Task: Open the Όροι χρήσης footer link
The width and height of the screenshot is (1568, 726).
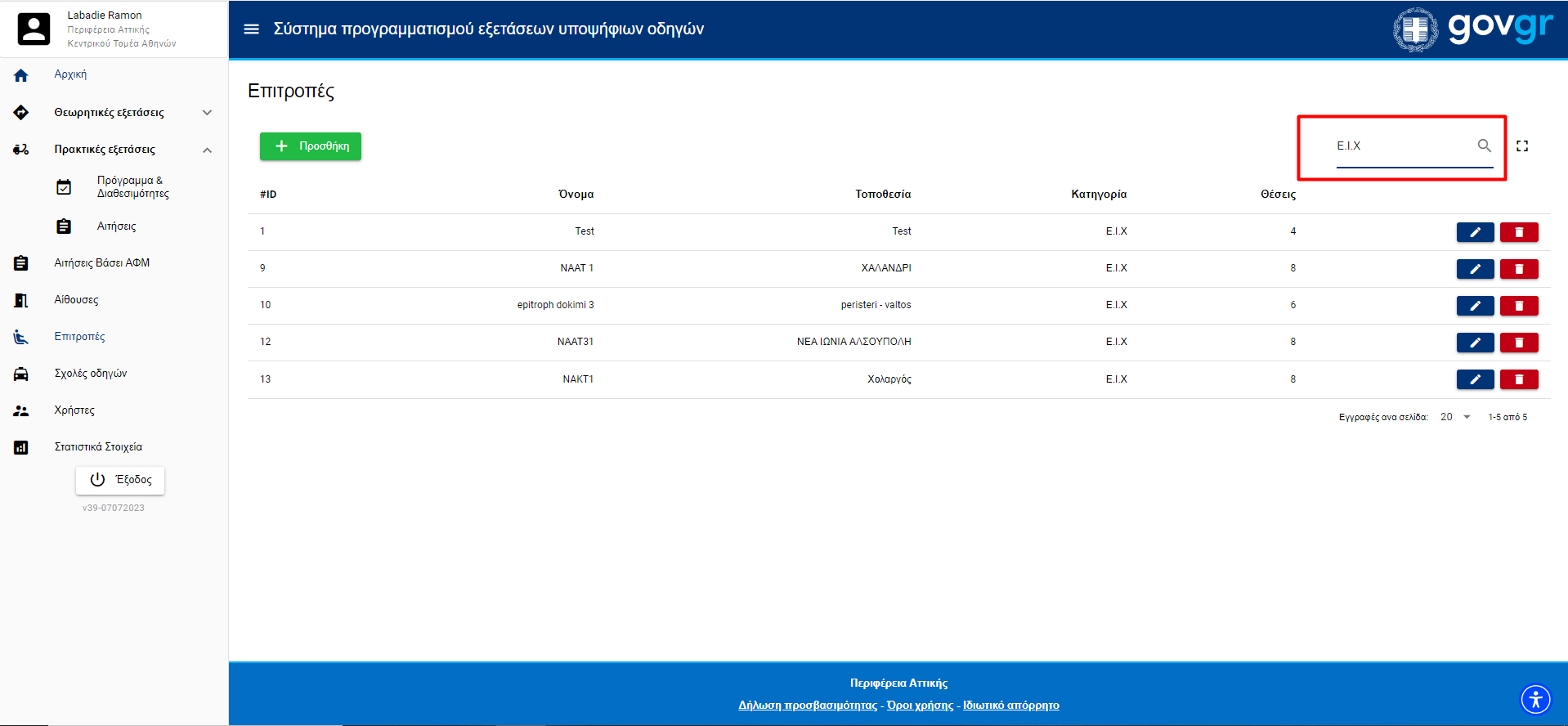Action: click(x=920, y=705)
